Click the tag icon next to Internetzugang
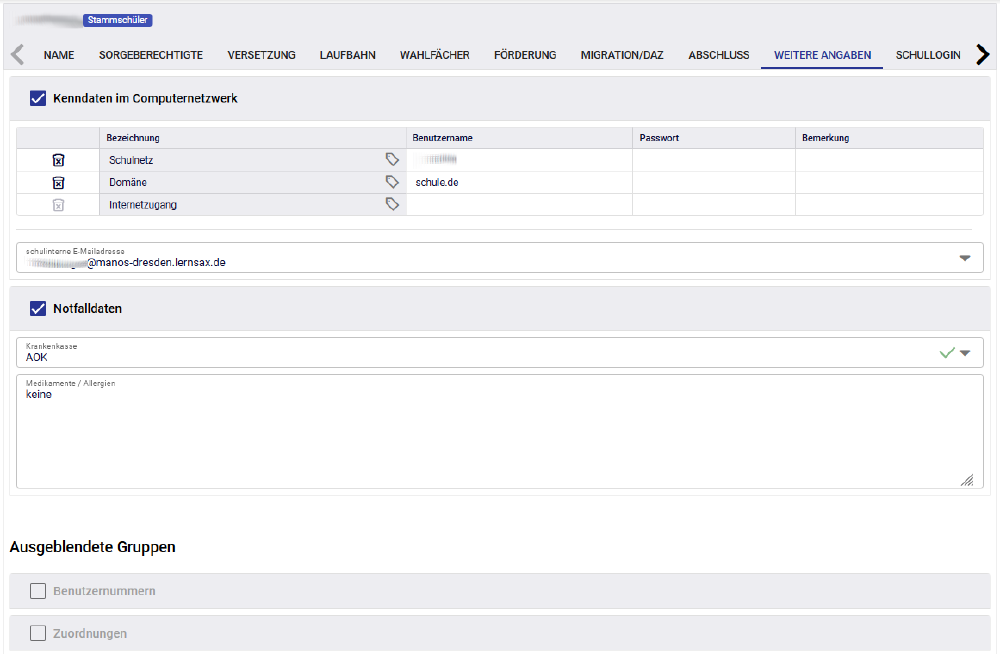This screenshot has width=1000, height=654. (x=392, y=204)
